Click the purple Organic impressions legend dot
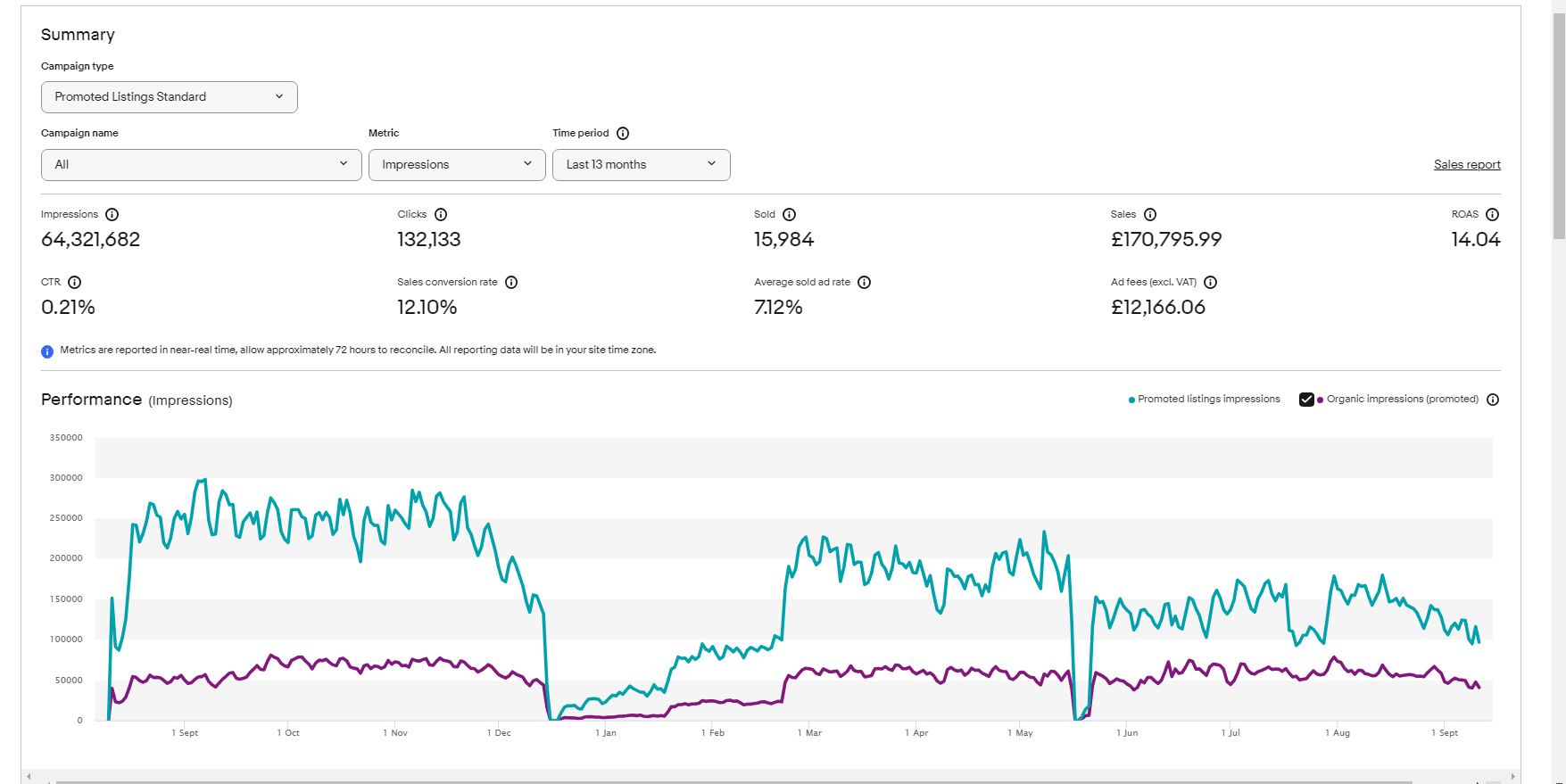 point(1321,400)
